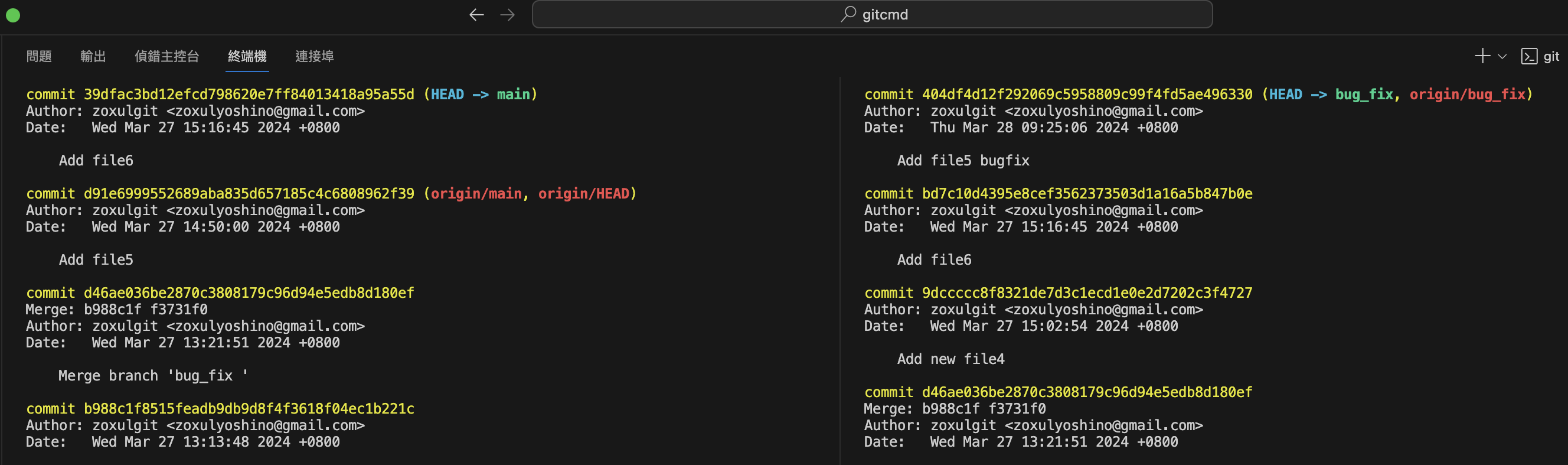Switch to the 問題 tab

point(39,56)
